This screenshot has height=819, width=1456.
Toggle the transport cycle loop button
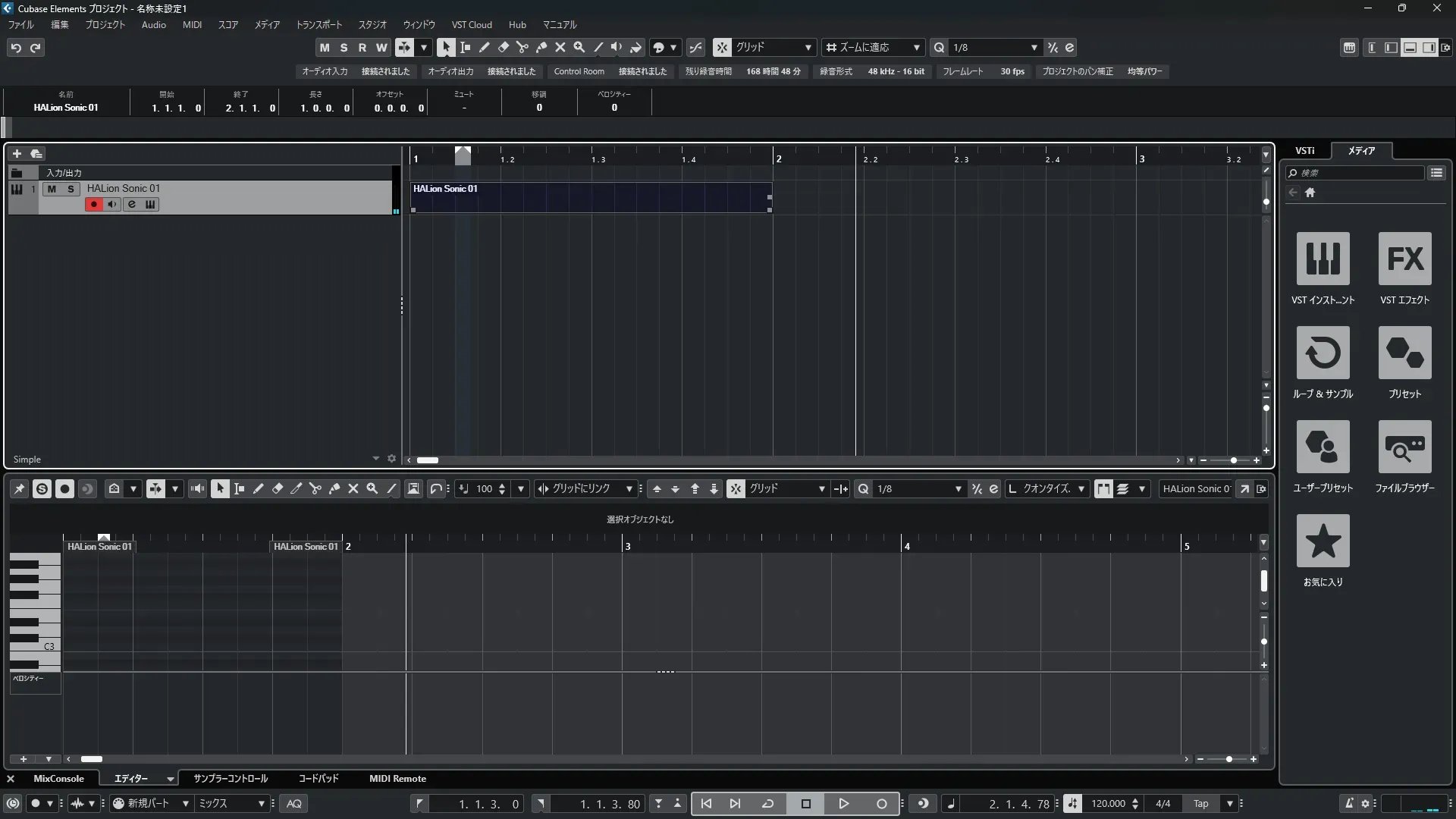[x=767, y=804]
